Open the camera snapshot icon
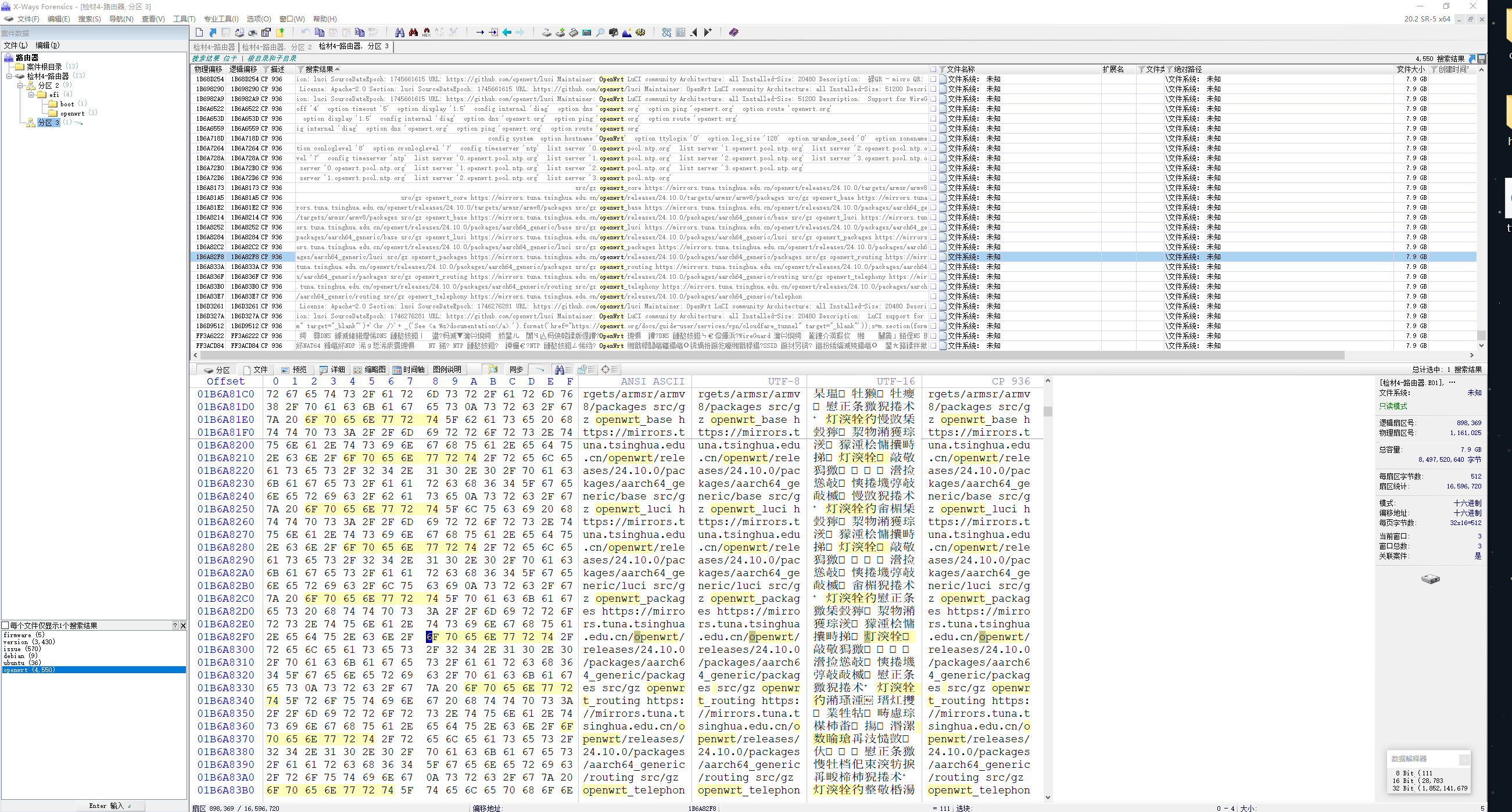The width and height of the screenshot is (1512, 812). [614, 33]
